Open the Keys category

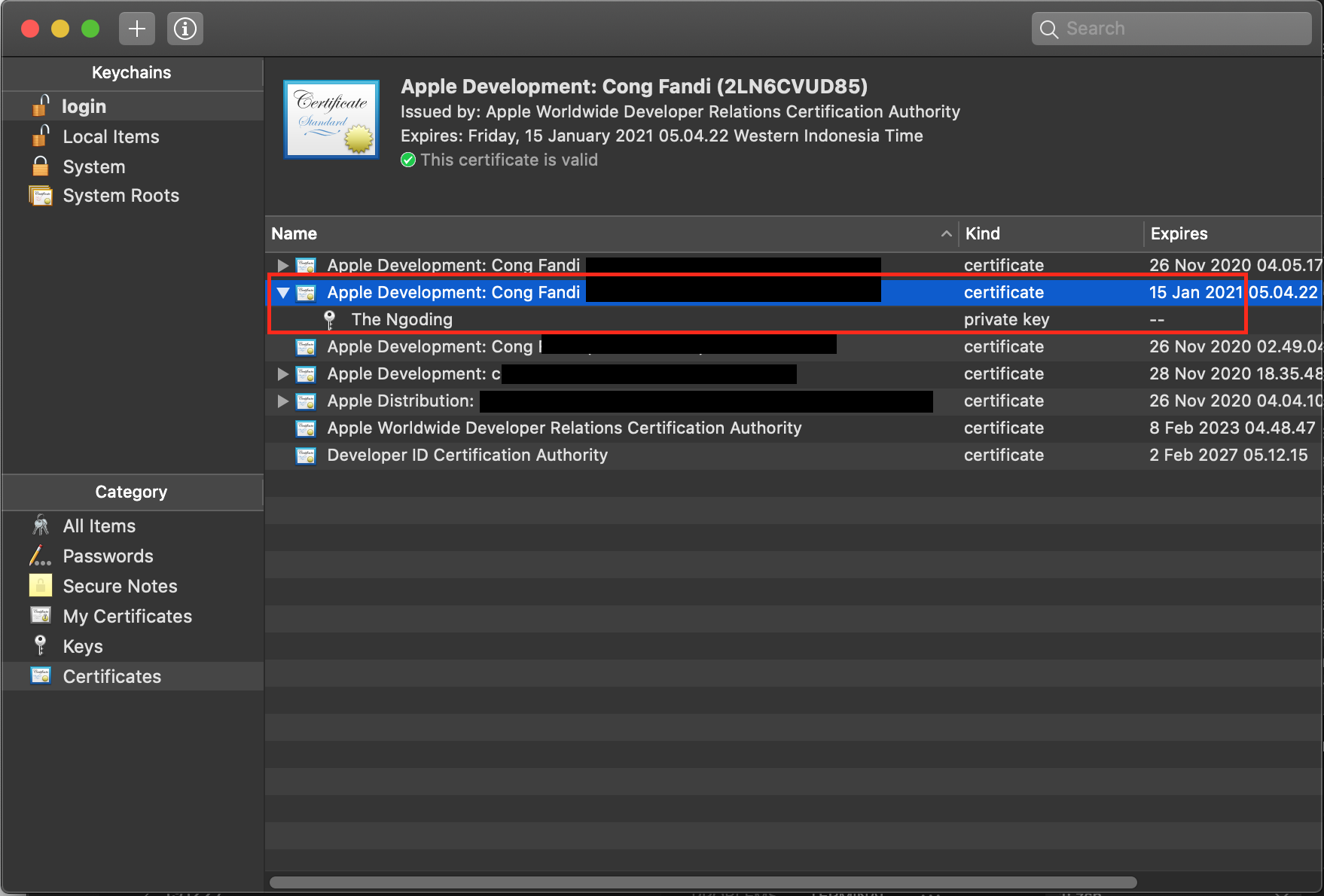tap(83, 647)
